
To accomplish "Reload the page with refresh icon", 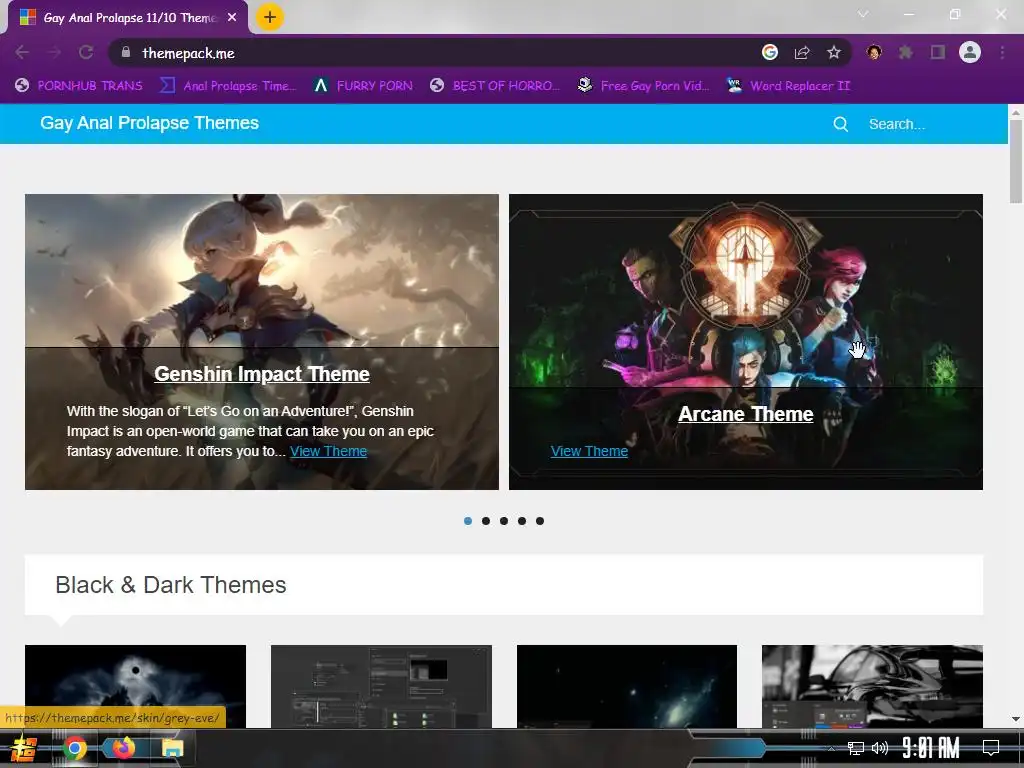I will point(86,52).
